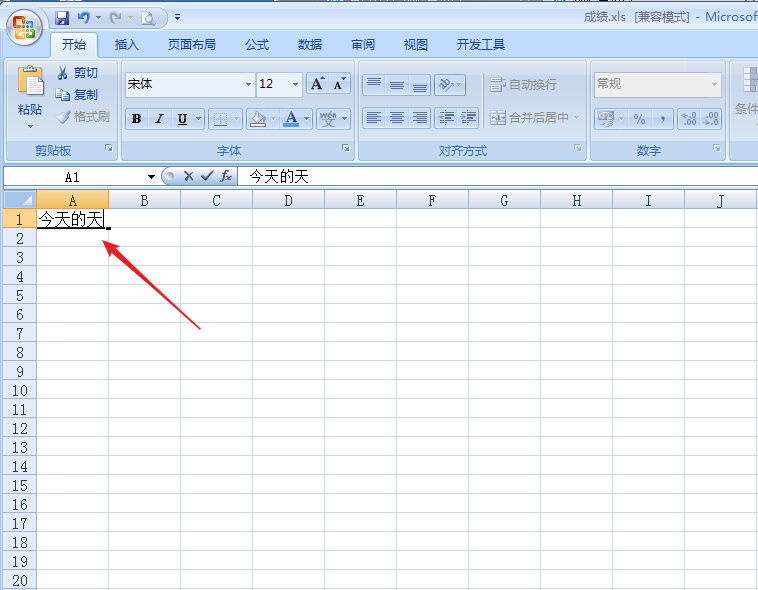Open the 宋体 font name dropdown
This screenshot has height=590, width=758.
pos(248,84)
